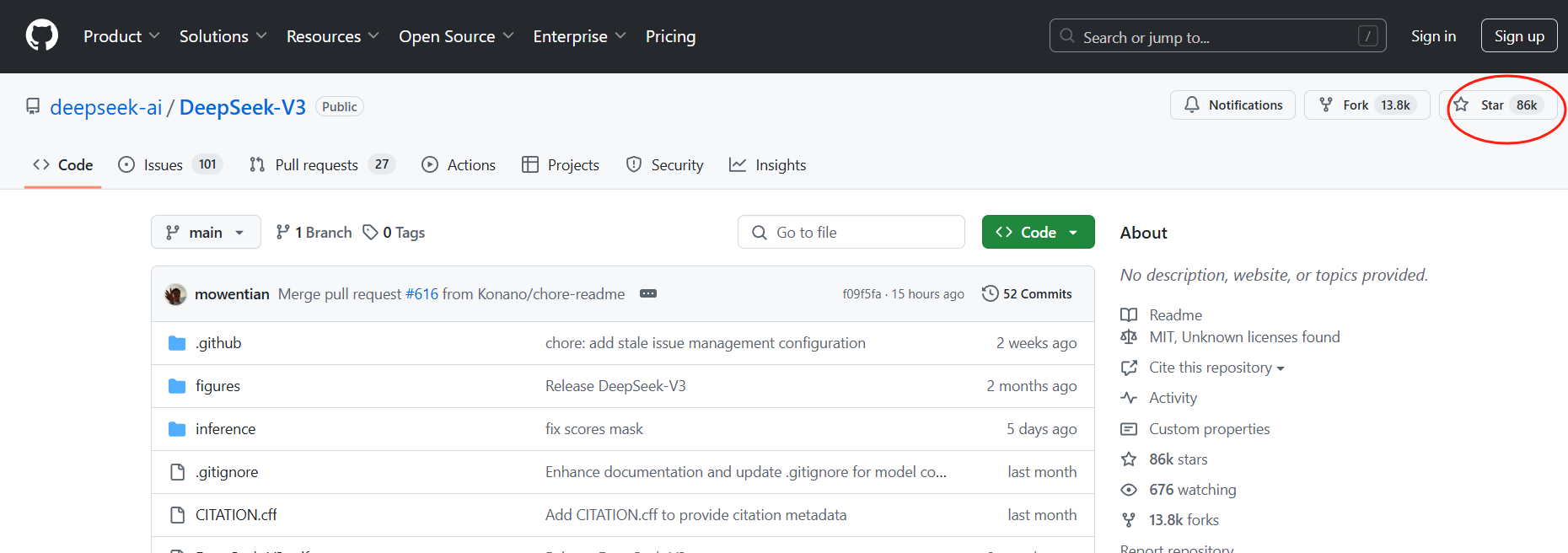Open the inference folder

[225, 429]
